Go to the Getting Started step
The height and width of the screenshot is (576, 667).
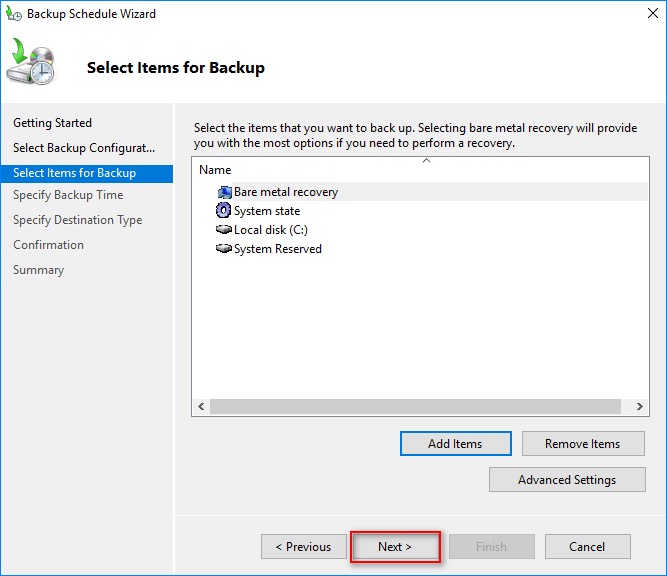point(52,123)
